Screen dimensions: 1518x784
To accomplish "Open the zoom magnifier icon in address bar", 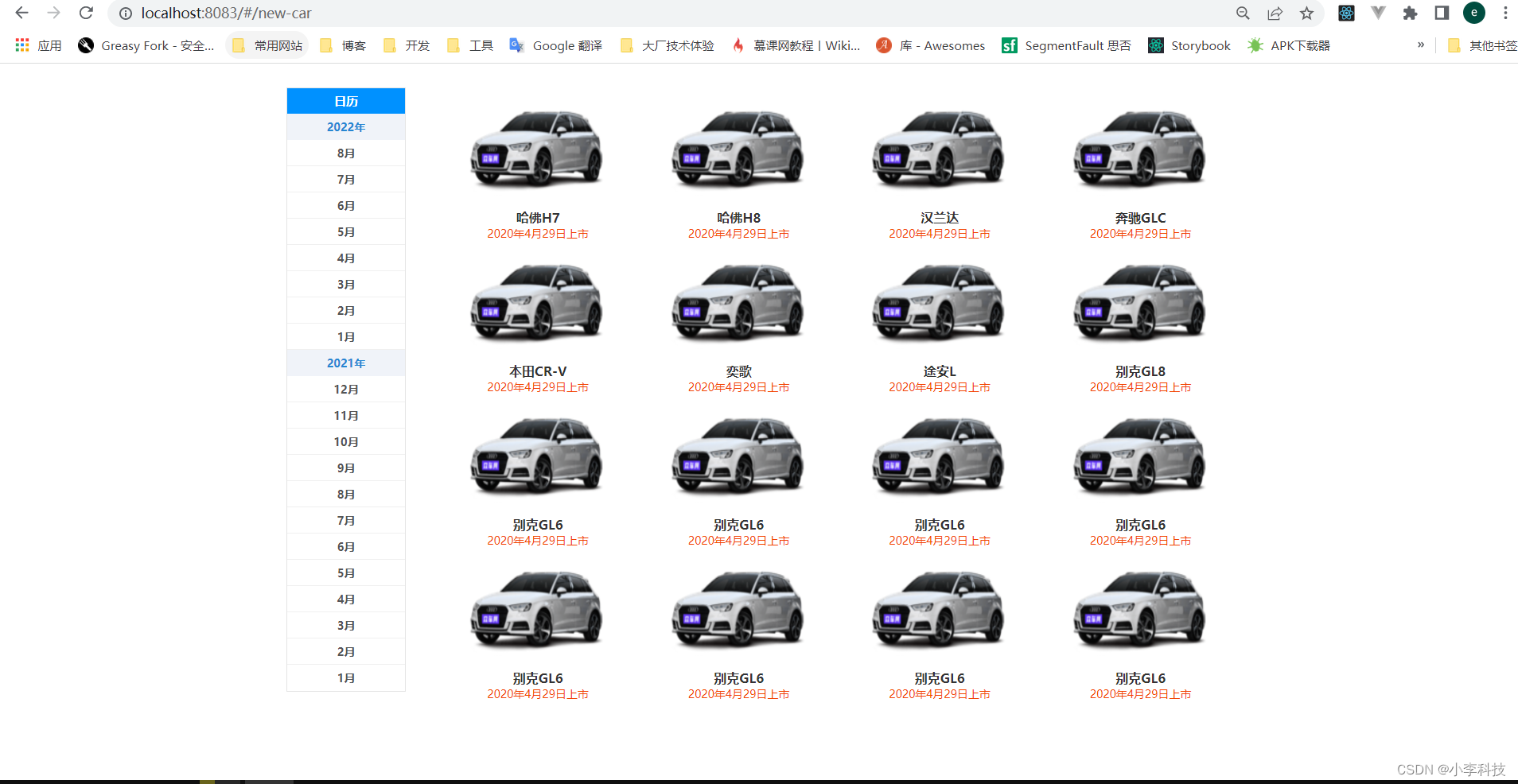I will 1243,13.
